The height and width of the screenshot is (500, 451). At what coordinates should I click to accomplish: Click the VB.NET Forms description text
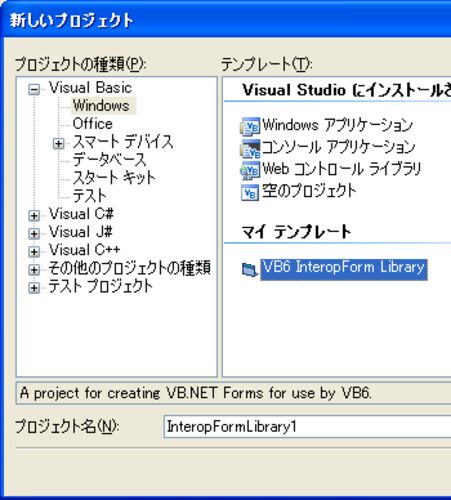coord(196,393)
